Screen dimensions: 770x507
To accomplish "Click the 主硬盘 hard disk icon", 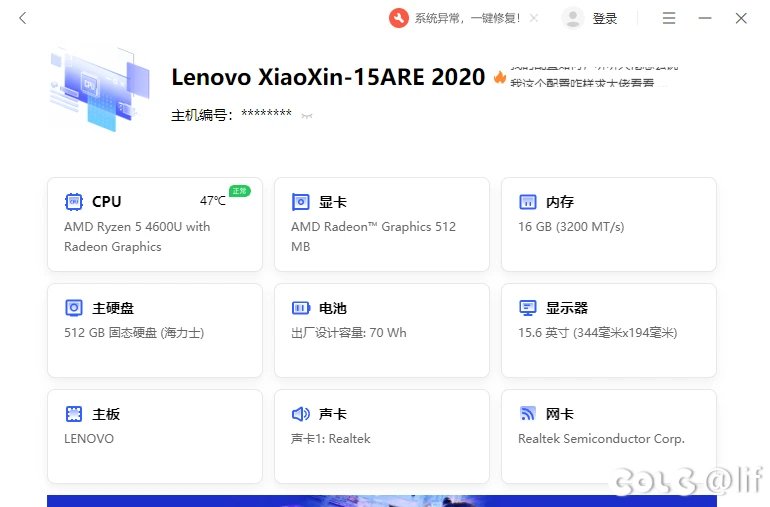I will pos(74,308).
